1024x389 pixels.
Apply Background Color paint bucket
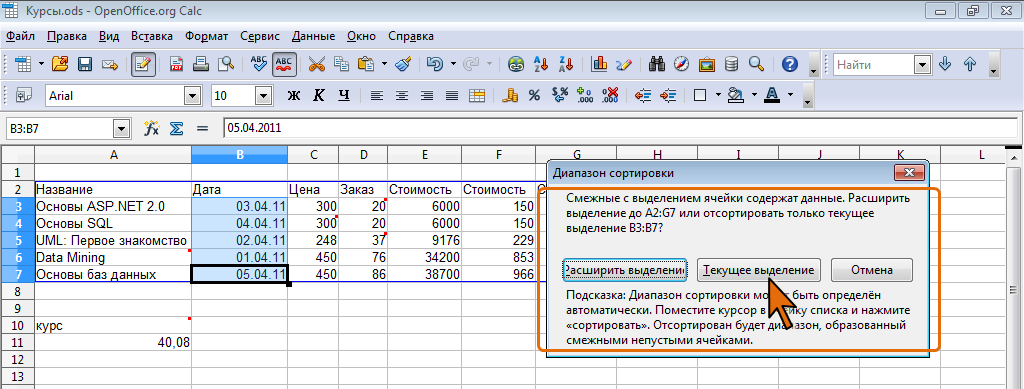click(736, 95)
